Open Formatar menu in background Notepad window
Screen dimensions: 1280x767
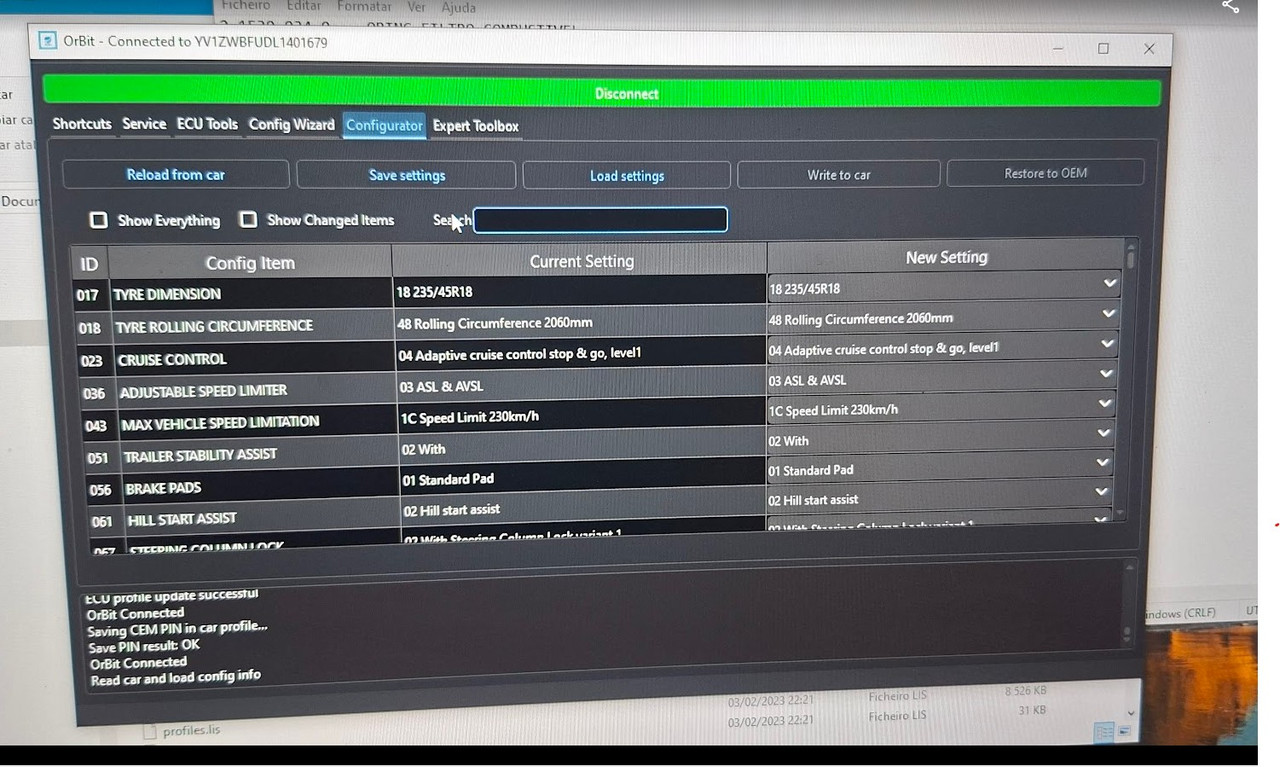[x=364, y=6]
